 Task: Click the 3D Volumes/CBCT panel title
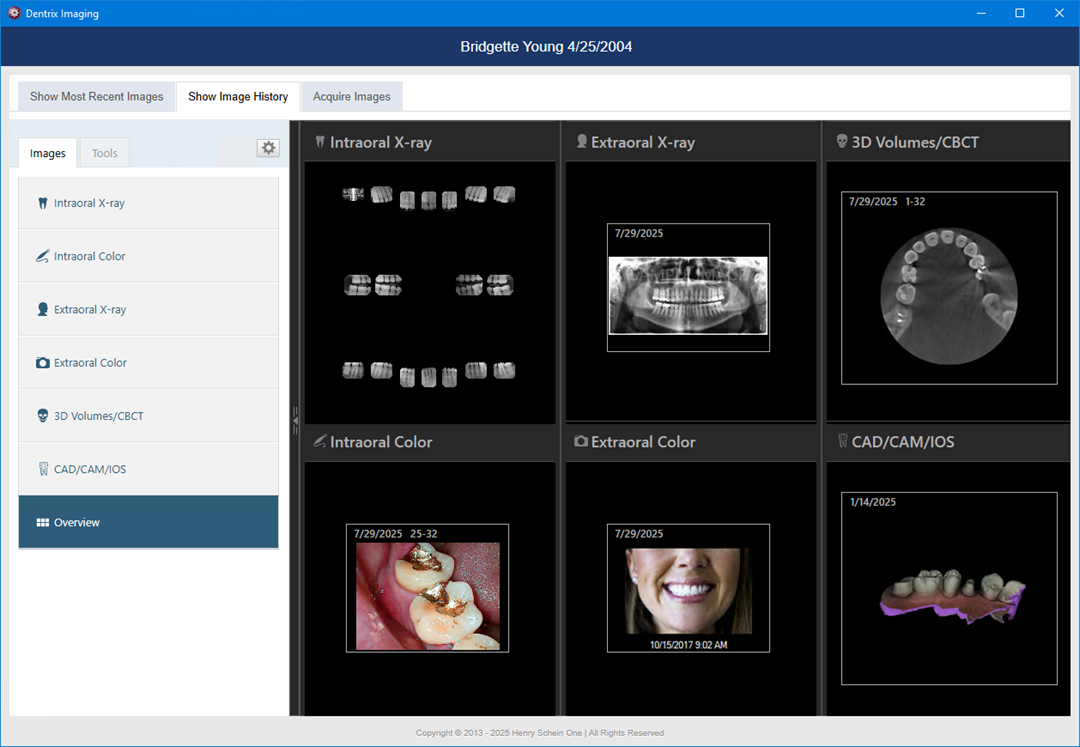click(x=915, y=142)
